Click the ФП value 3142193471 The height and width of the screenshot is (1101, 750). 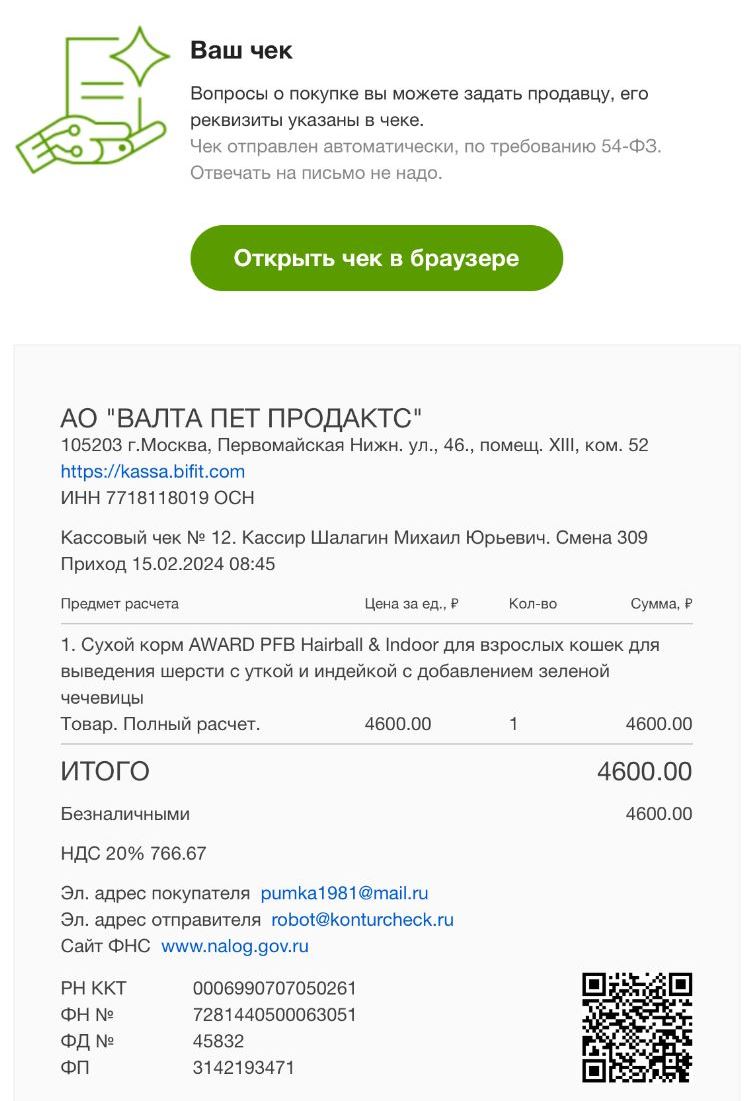point(243,1067)
